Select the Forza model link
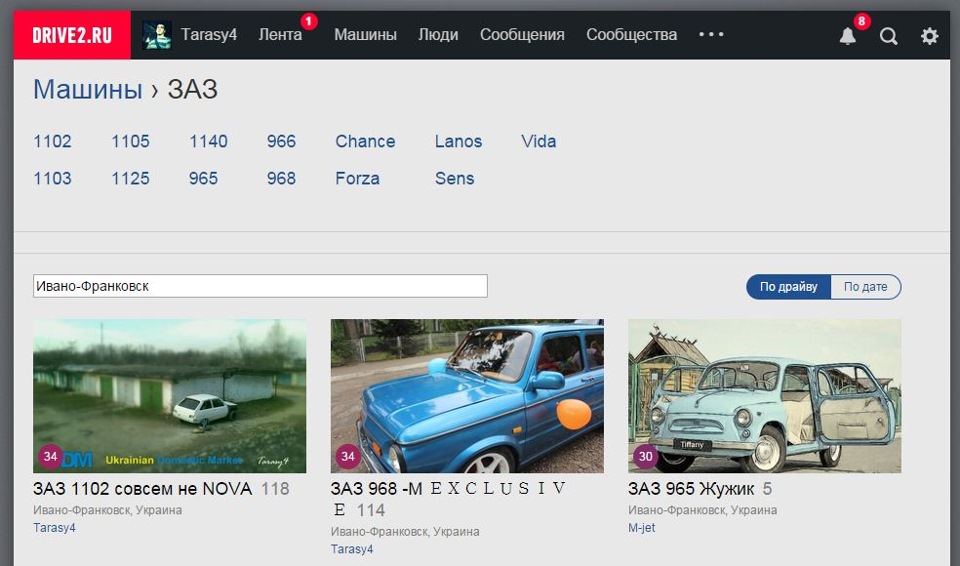 (x=358, y=178)
